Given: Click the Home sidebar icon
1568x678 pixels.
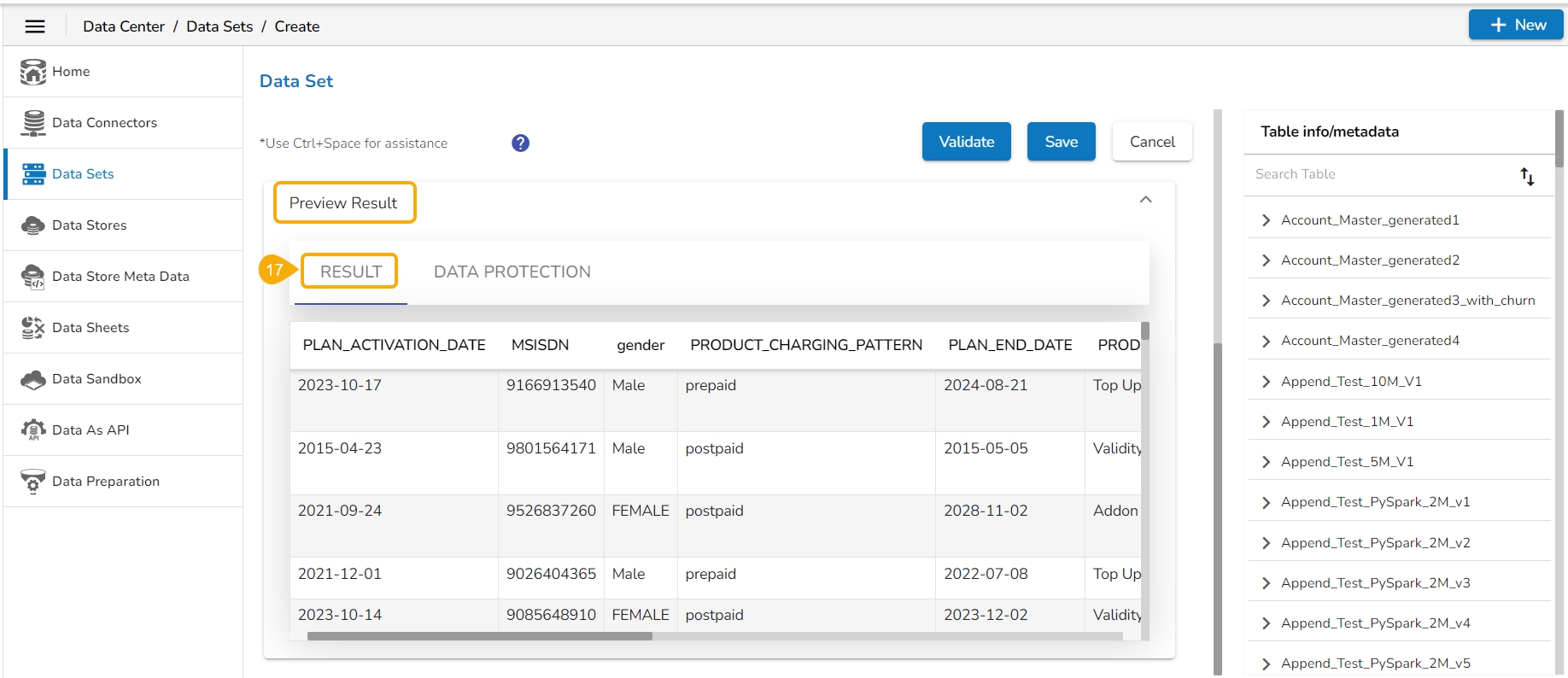Looking at the screenshot, I should coord(33,72).
